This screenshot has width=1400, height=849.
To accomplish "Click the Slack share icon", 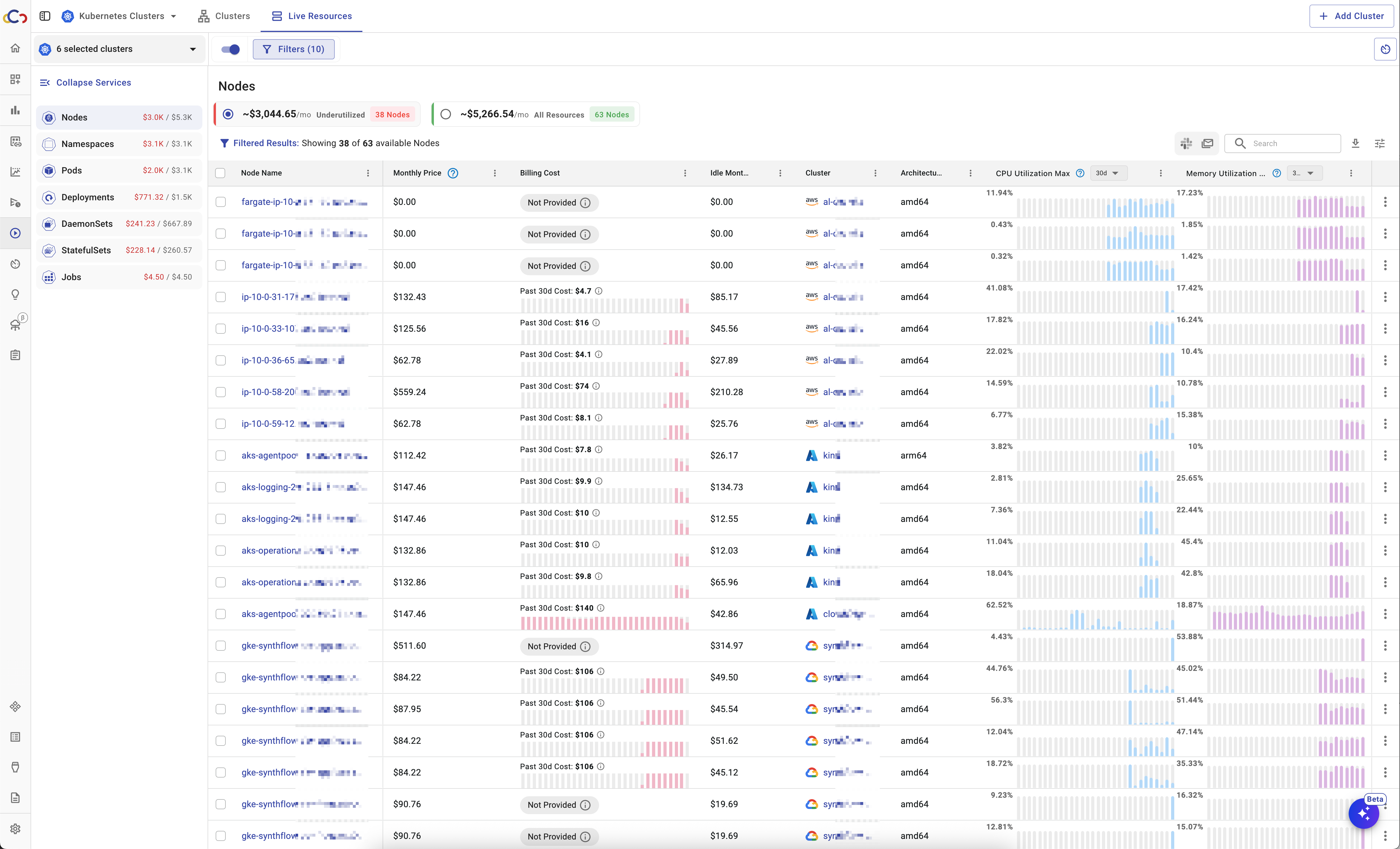I will click(x=1186, y=144).
